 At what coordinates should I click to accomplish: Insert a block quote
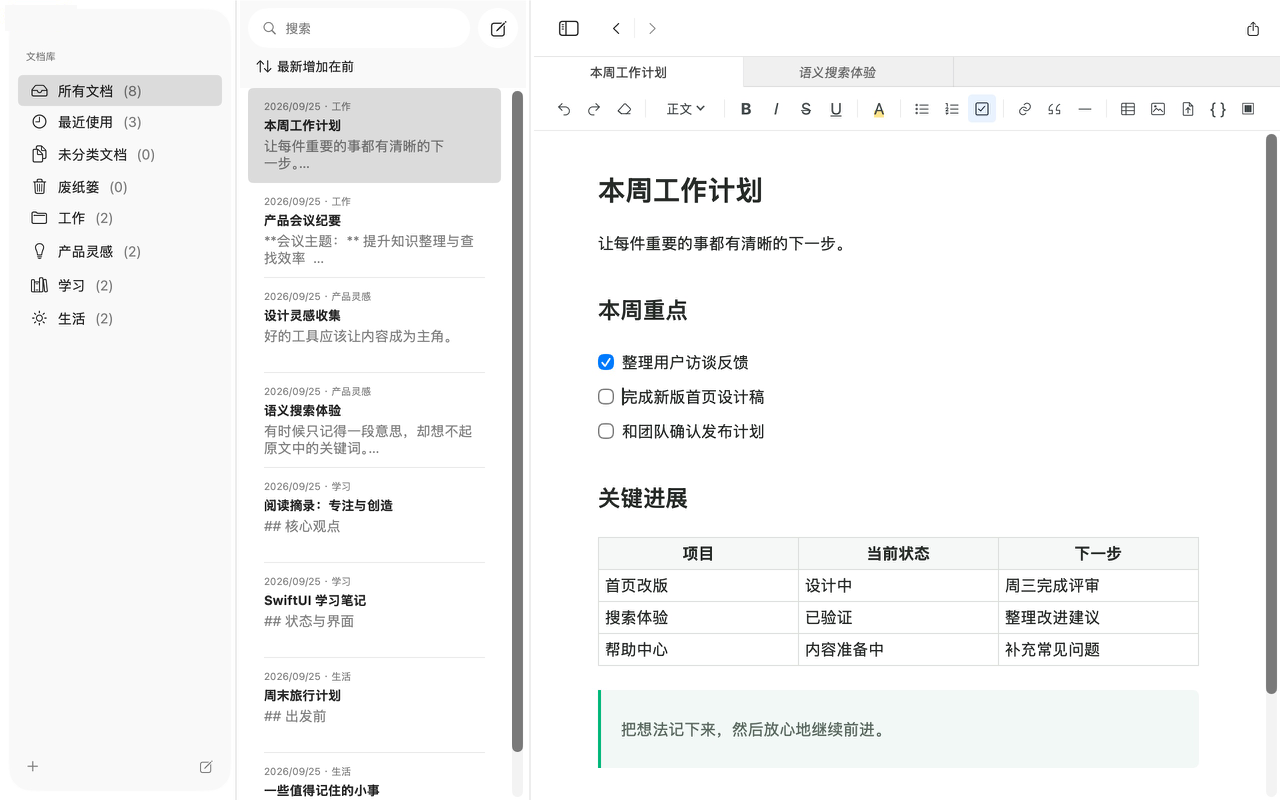point(1055,109)
